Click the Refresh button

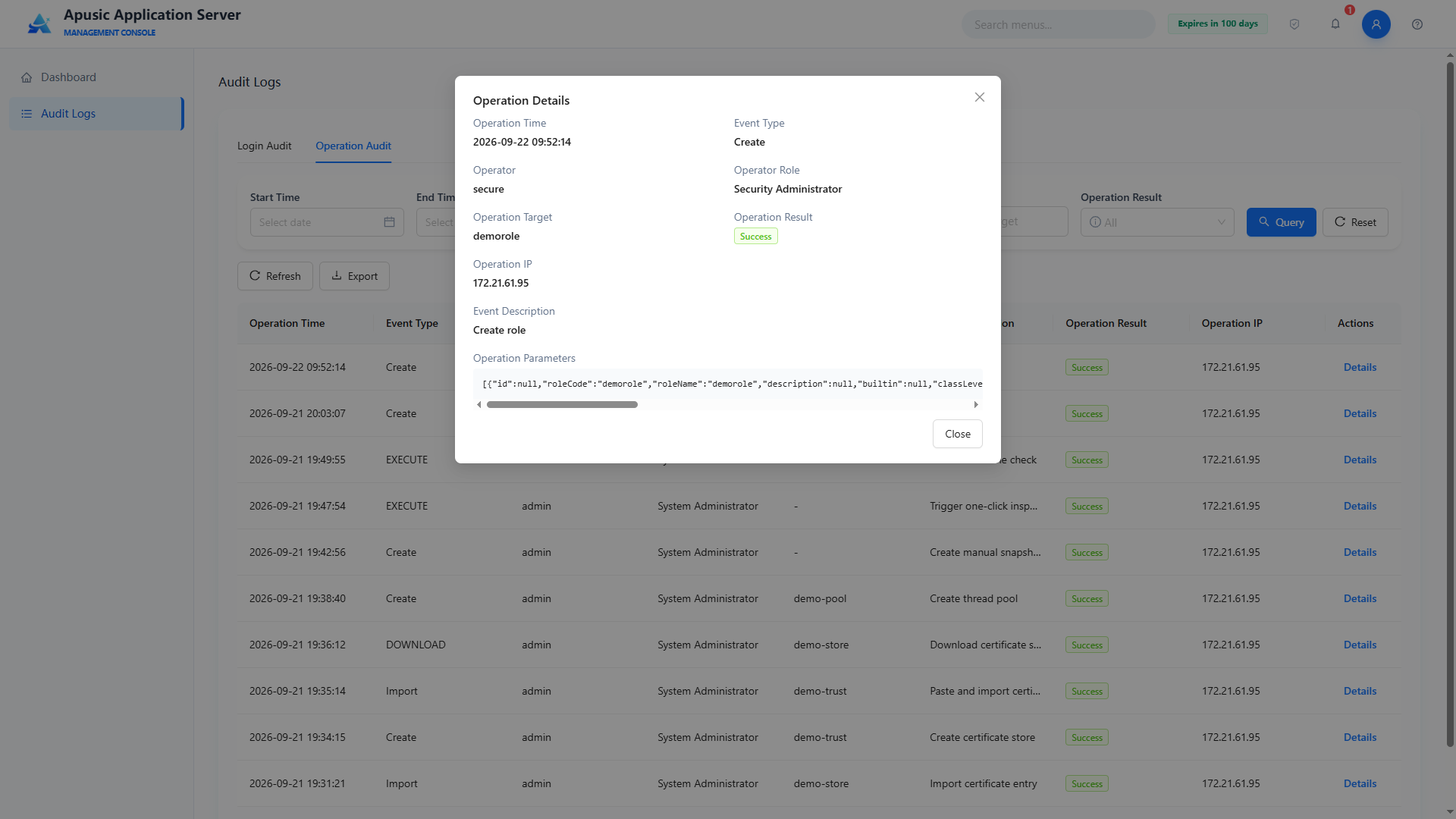coord(275,276)
